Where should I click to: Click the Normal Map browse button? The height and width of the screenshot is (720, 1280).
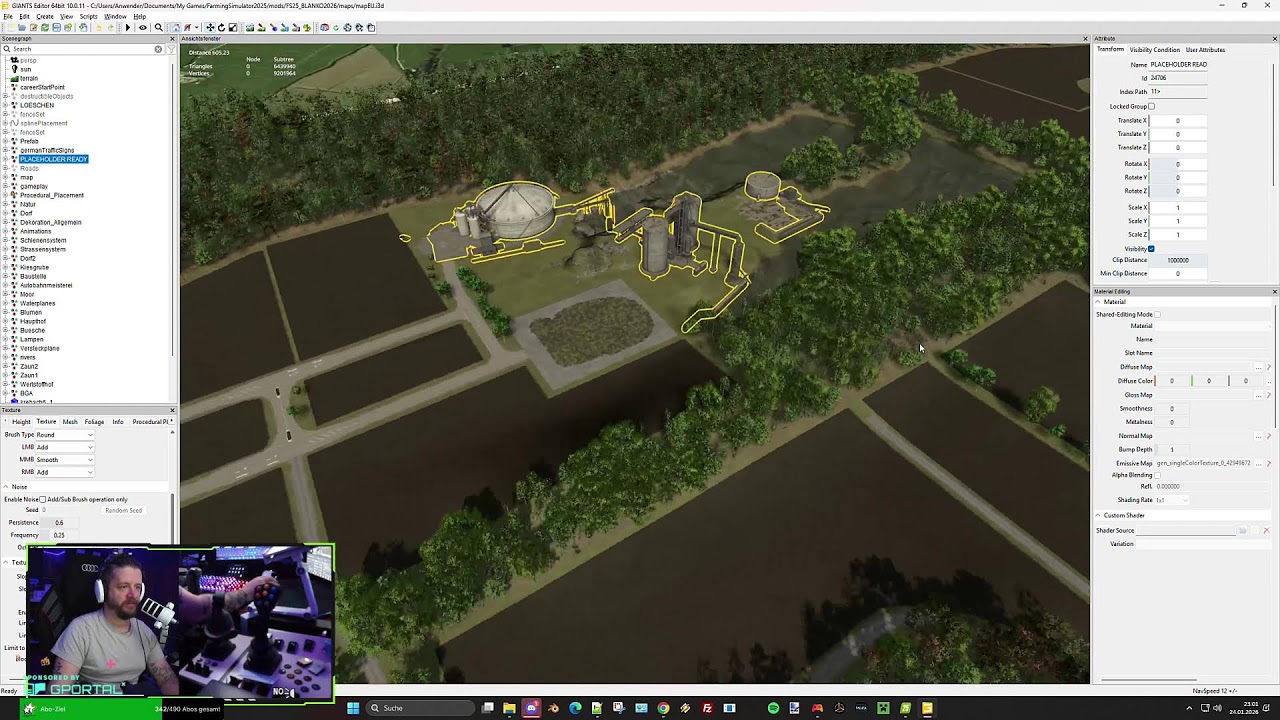(1258, 436)
